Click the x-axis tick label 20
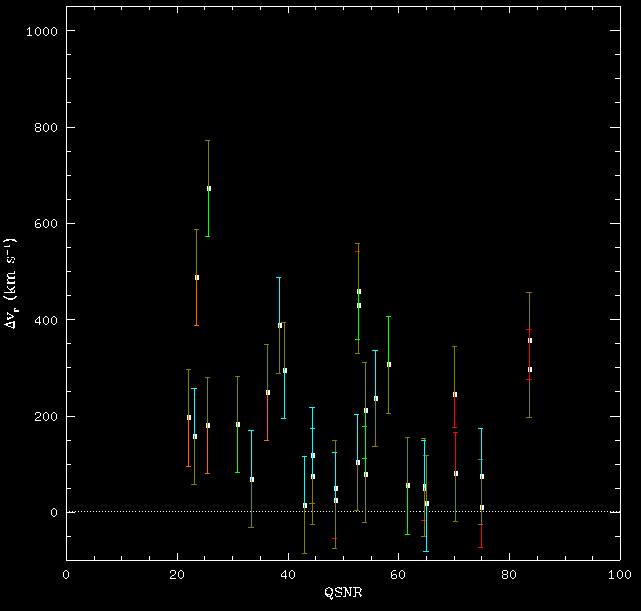641x611 pixels. tap(177, 575)
